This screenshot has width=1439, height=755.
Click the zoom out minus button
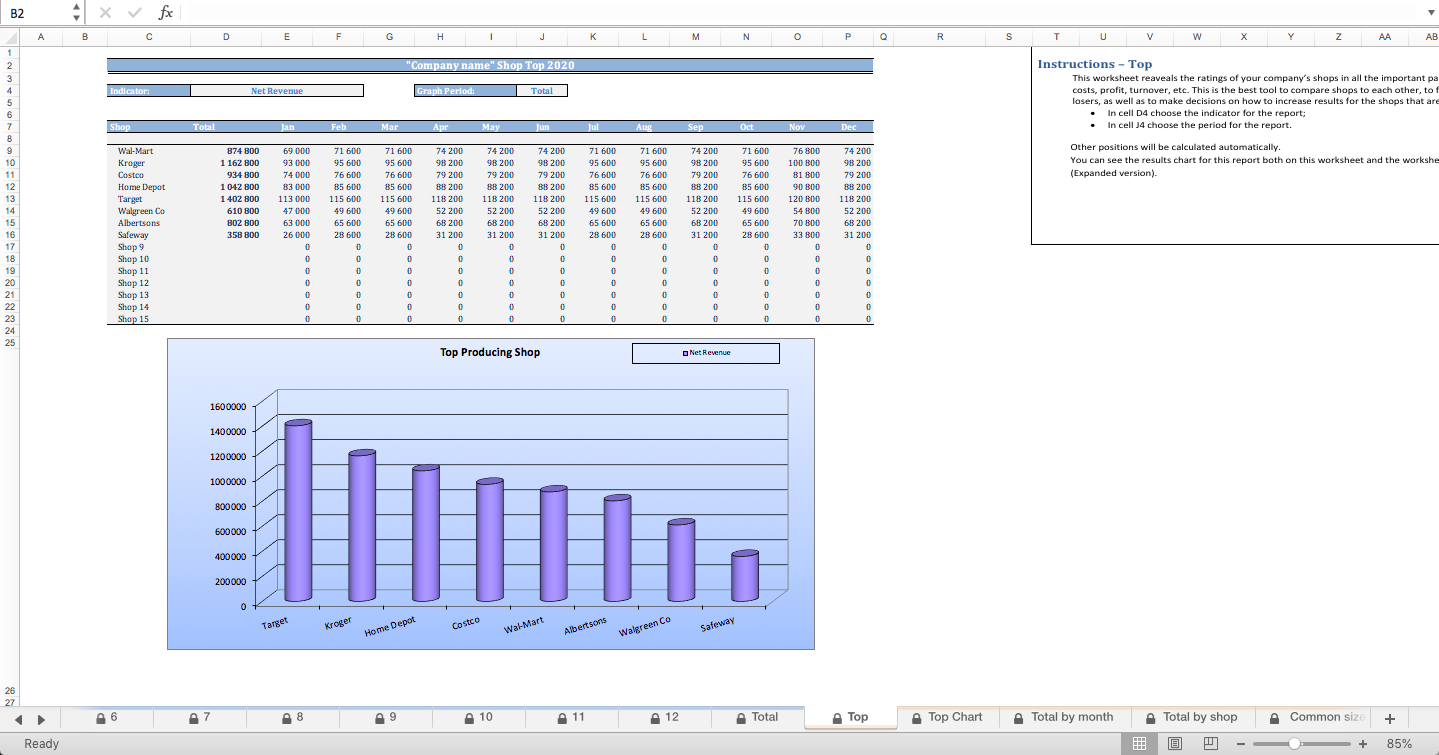tap(1241, 744)
